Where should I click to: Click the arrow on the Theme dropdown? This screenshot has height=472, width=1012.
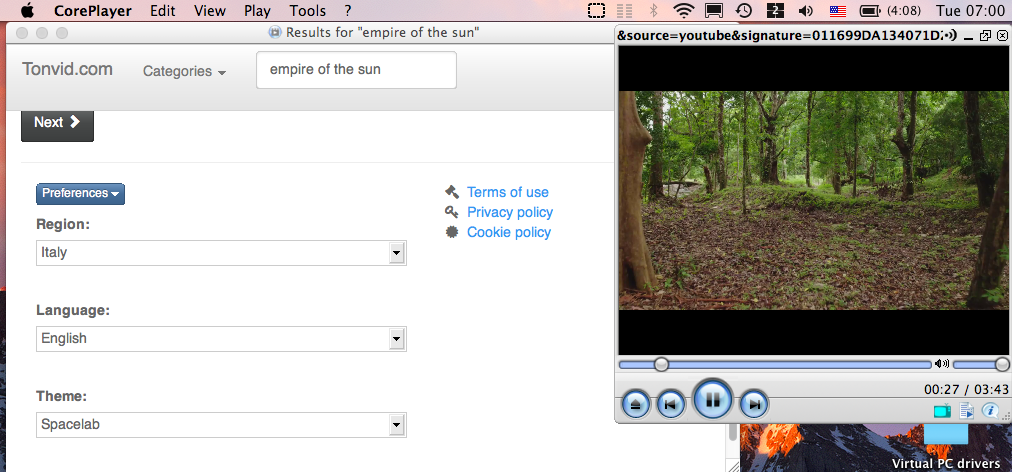397,425
